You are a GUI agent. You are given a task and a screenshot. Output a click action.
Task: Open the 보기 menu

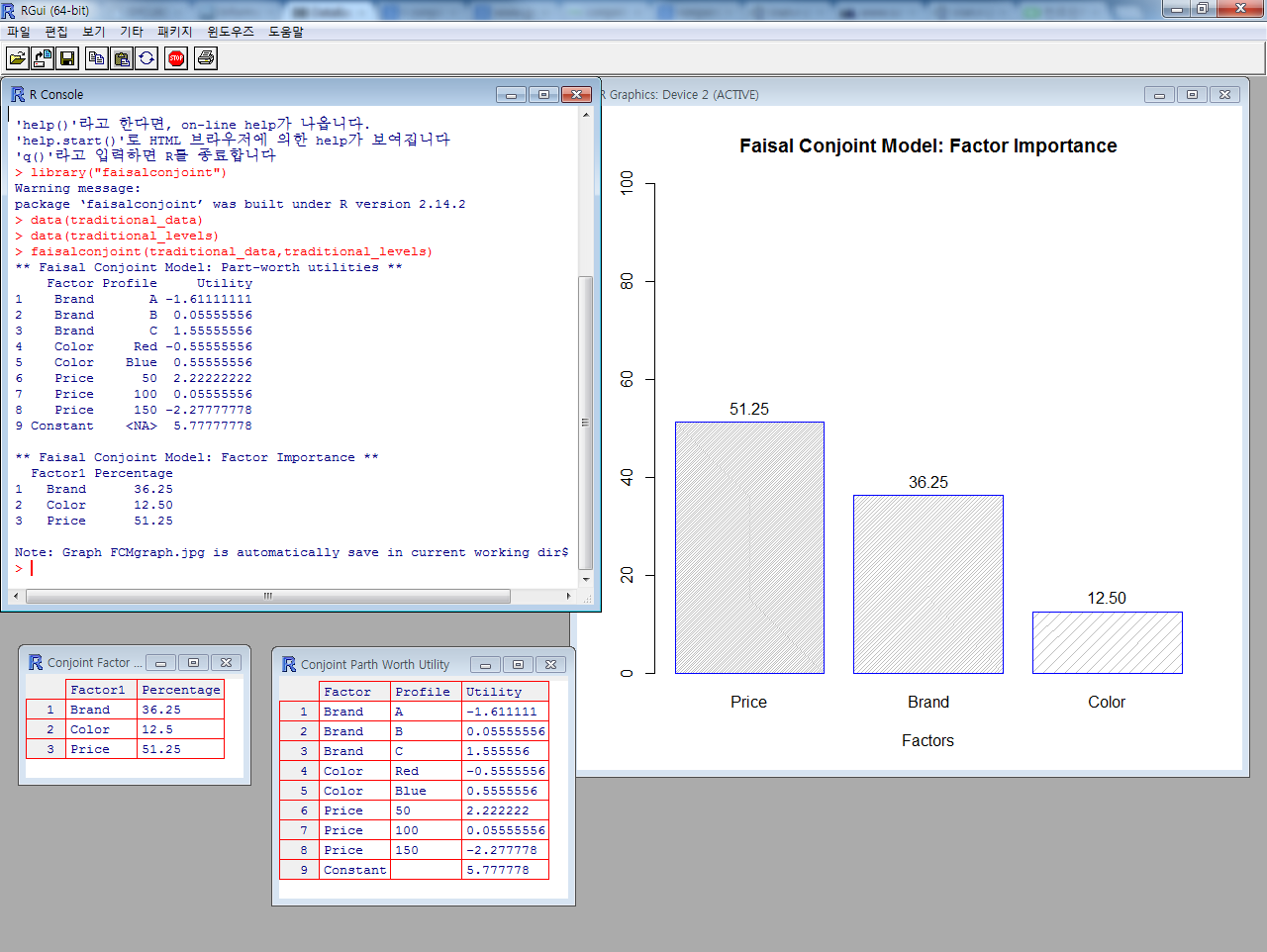tap(94, 32)
